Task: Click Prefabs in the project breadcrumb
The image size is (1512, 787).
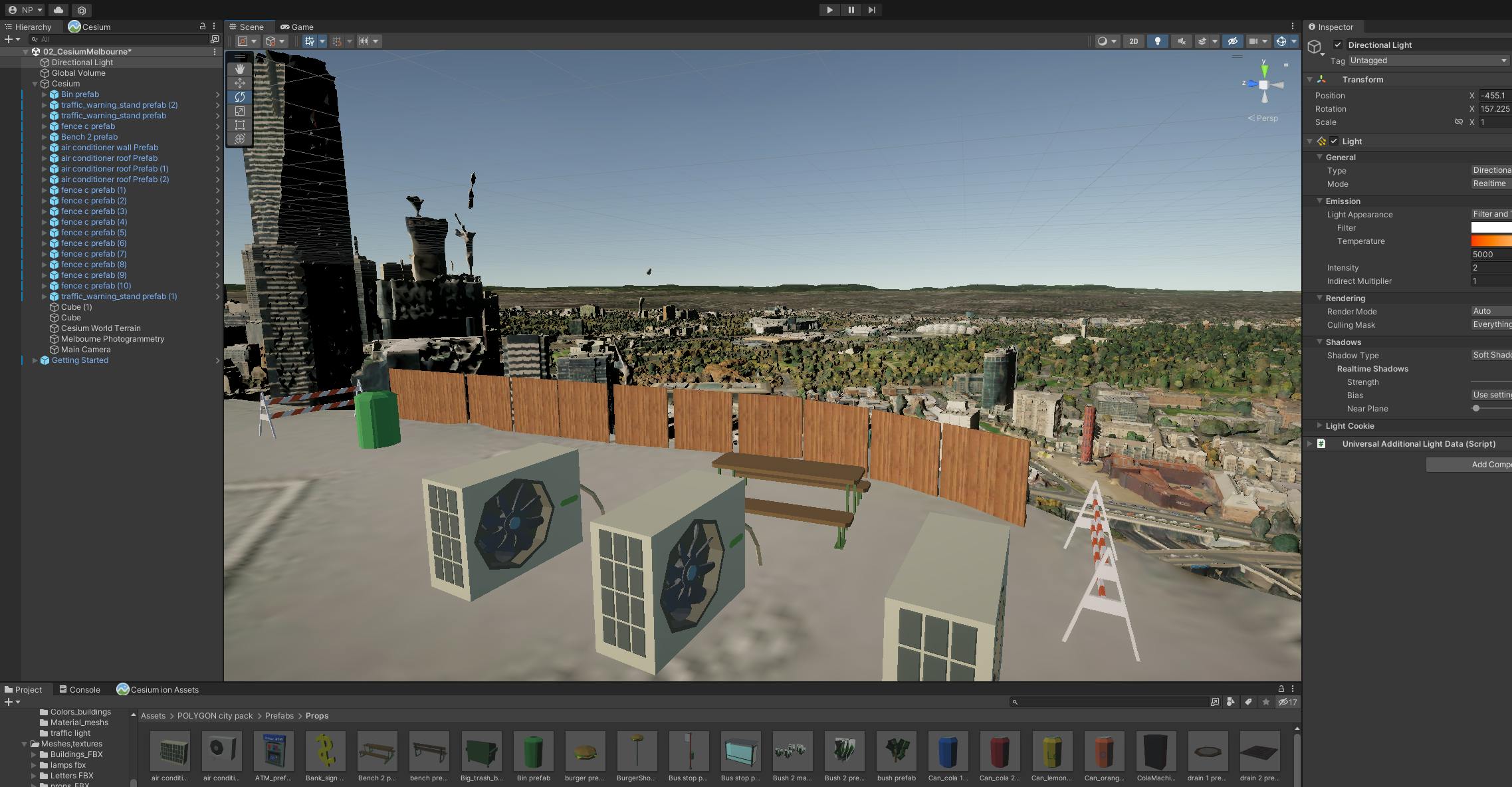Action: (x=279, y=716)
